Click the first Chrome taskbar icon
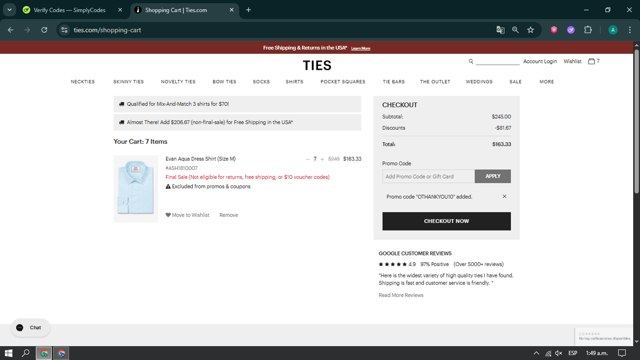 point(44,353)
